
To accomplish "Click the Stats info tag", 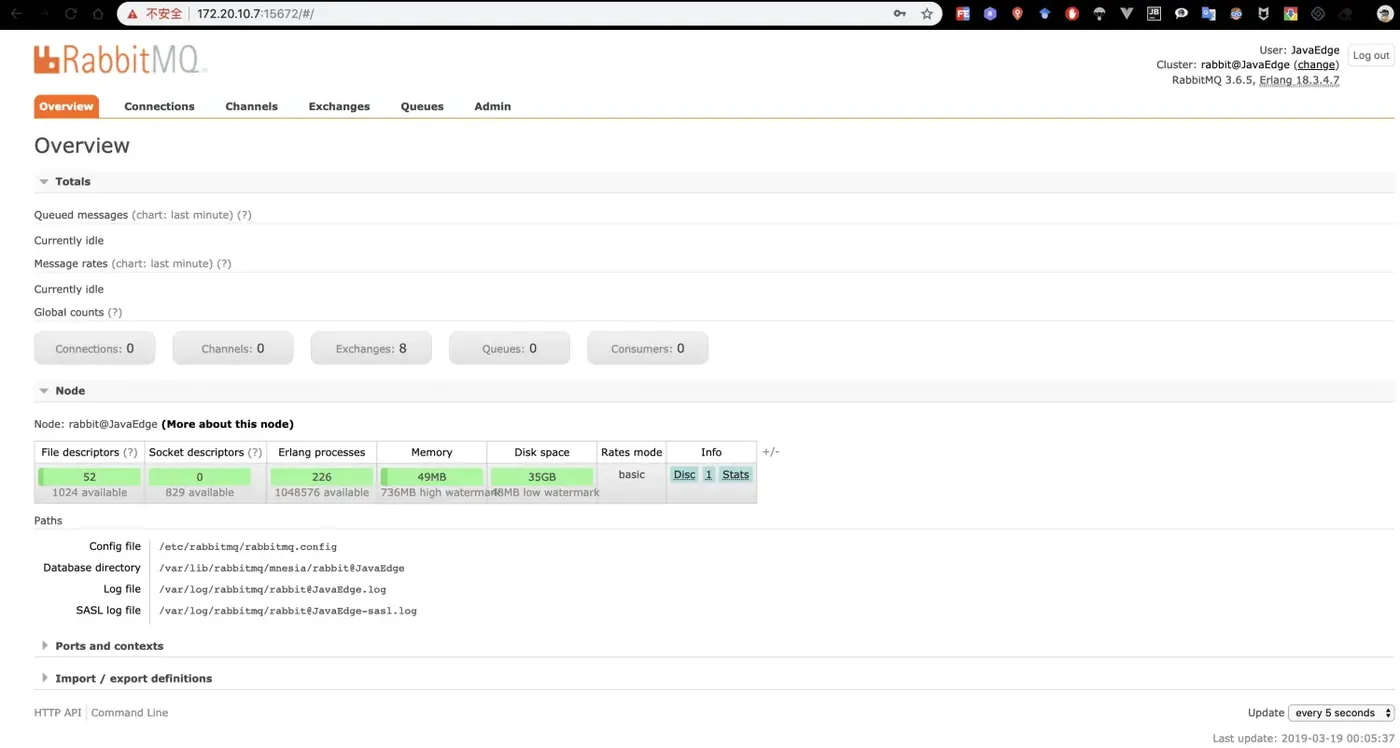I will coord(735,475).
